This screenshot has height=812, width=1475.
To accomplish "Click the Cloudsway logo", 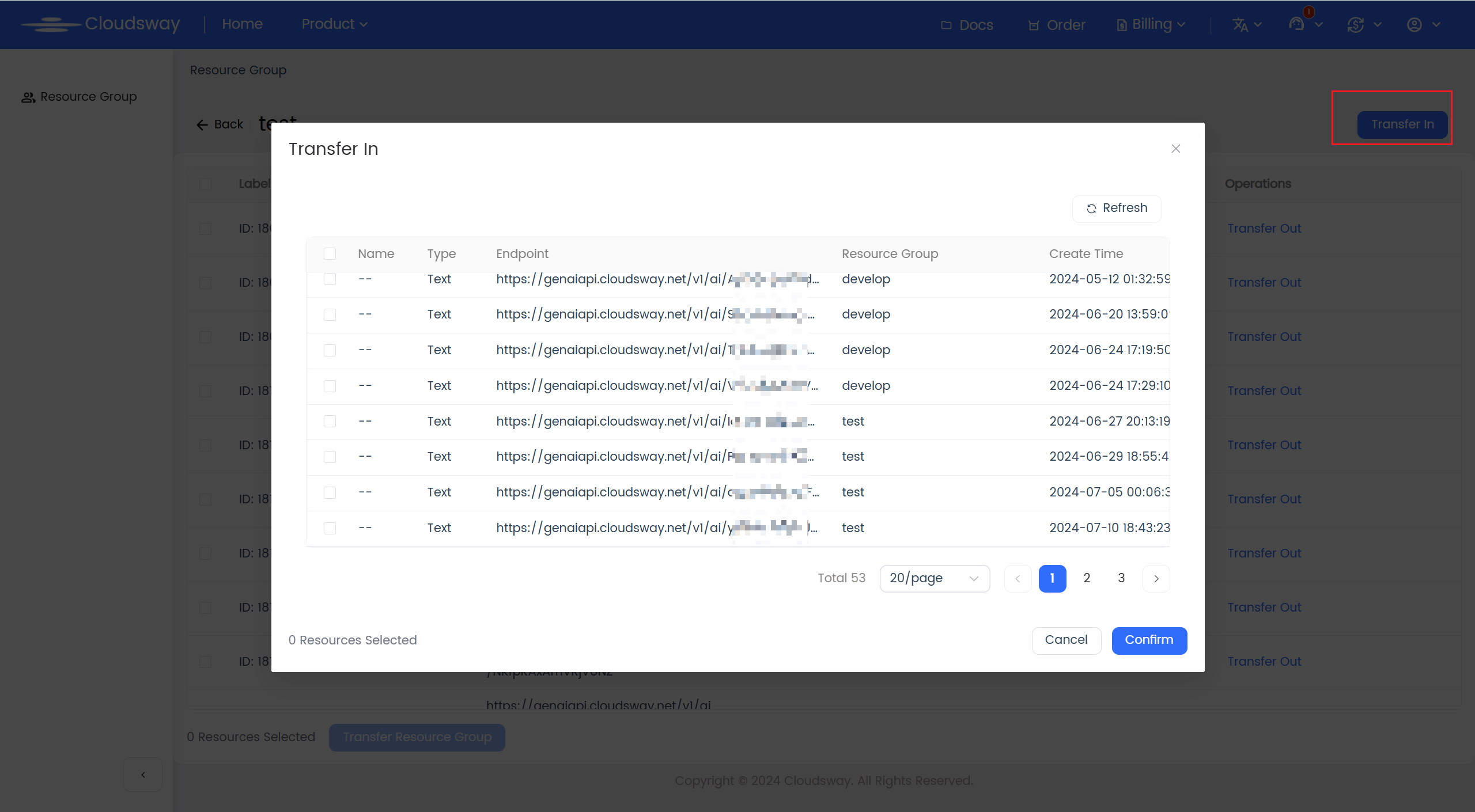I will (x=101, y=24).
